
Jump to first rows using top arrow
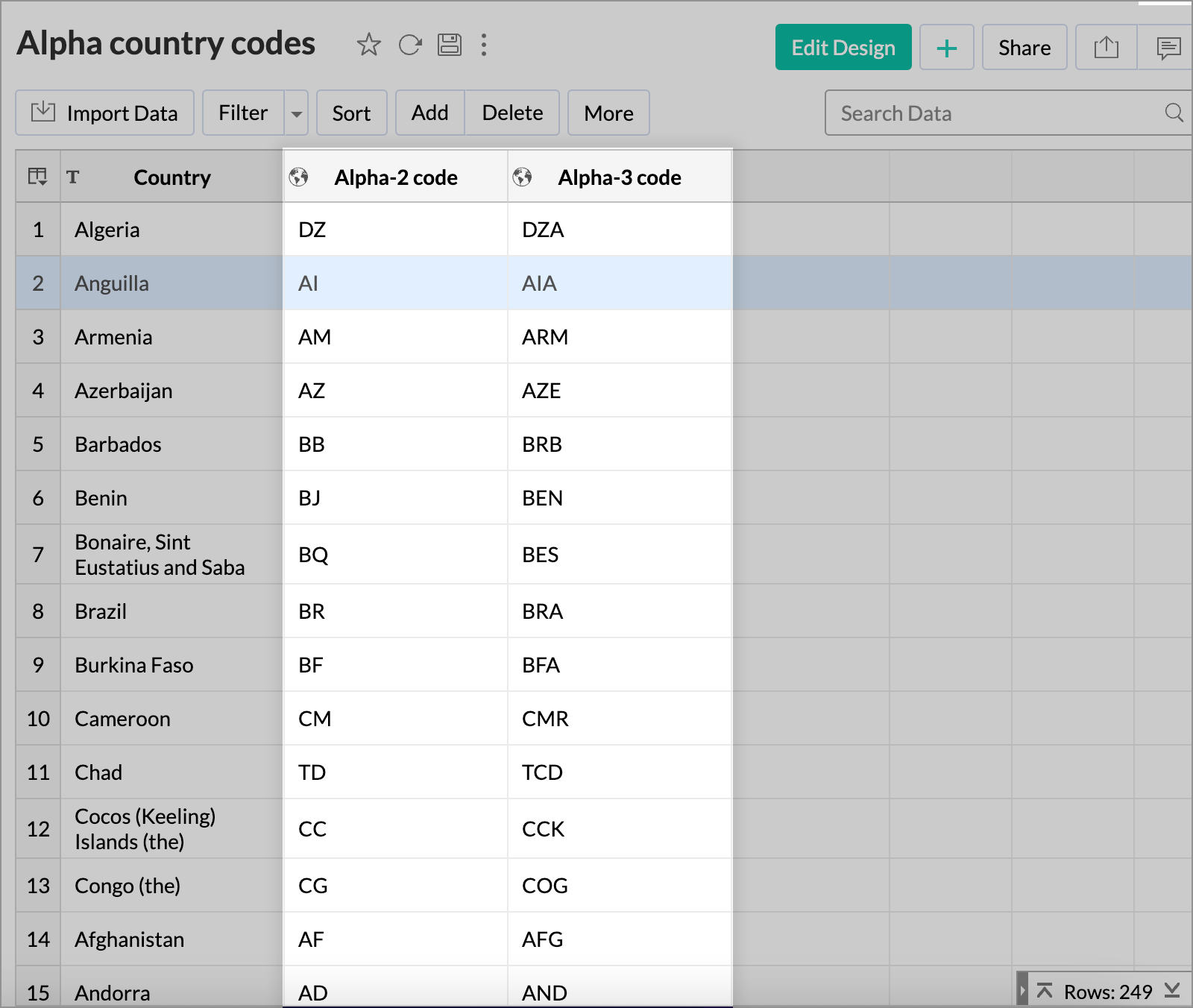pyautogui.click(x=1045, y=991)
